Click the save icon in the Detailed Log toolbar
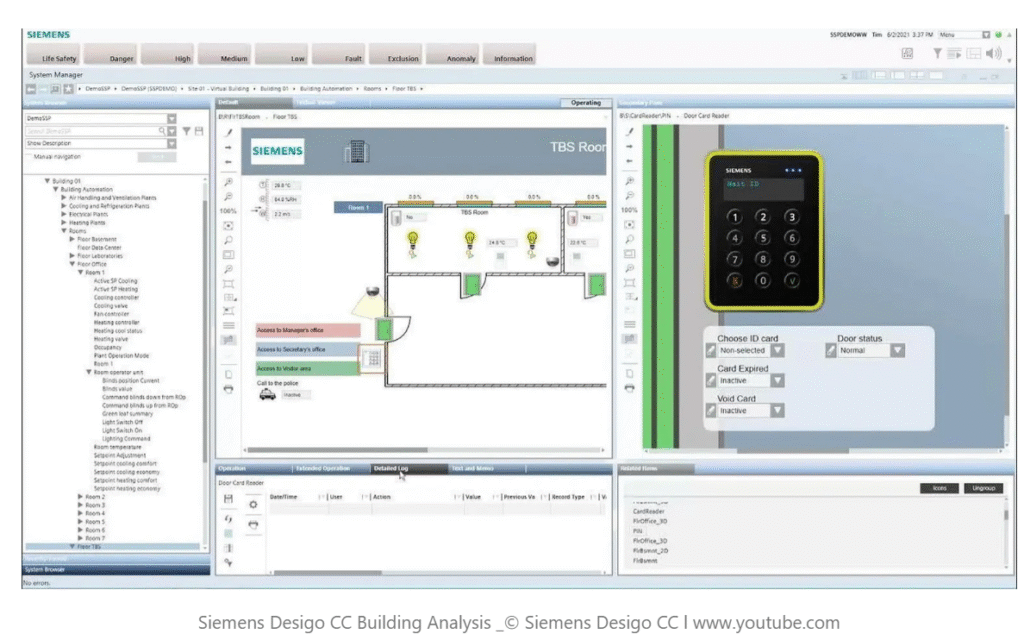This screenshot has height=634, width=1024. (228, 499)
